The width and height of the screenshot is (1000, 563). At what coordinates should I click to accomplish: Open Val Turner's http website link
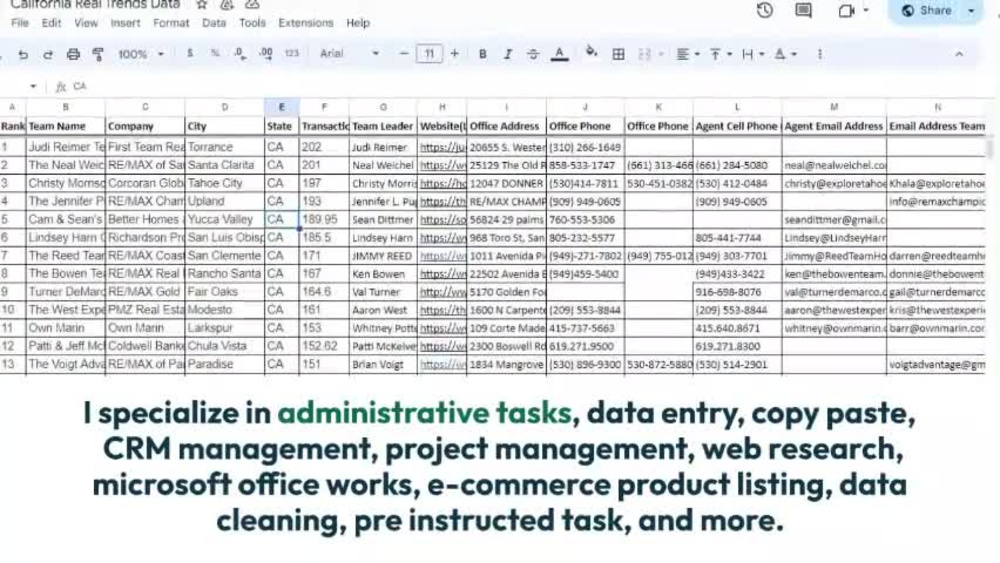tap(442, 292)
